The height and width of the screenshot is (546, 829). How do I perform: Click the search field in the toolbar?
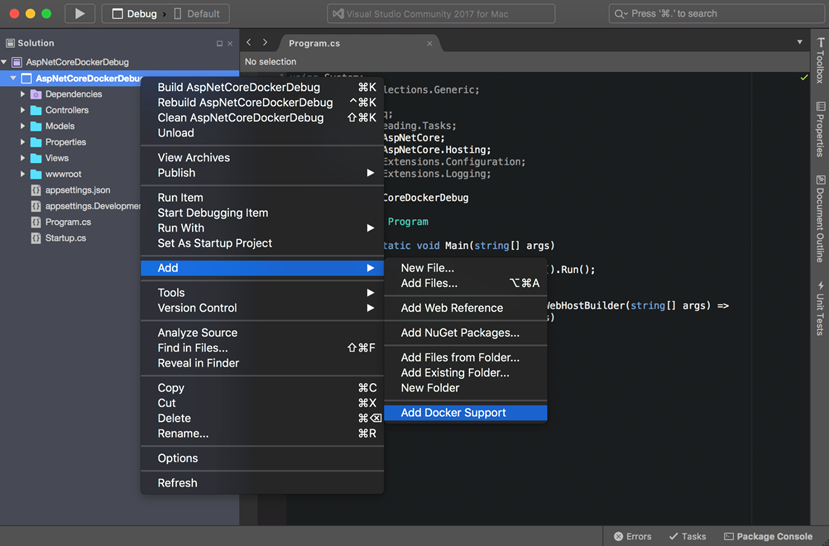pyautogui.click(x=716, y=14)
